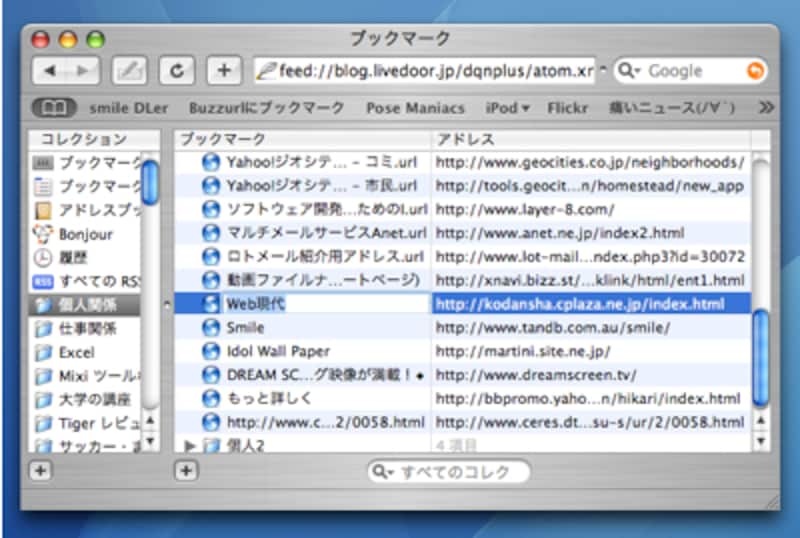800x538 pixels.
Task: Select 仕事関係 folder in collections
Action: pos(85,328)
